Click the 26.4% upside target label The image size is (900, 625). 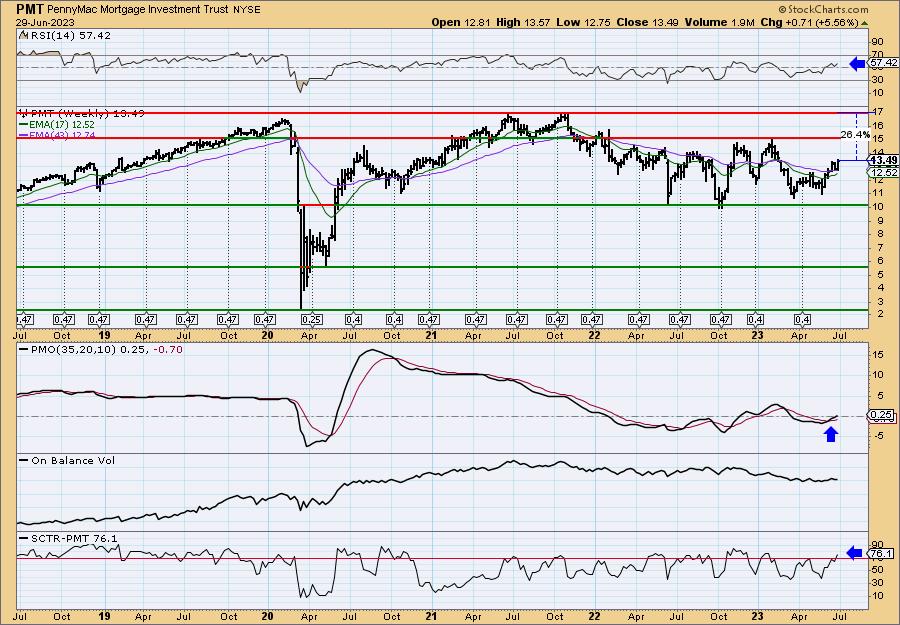click(855, 134)
